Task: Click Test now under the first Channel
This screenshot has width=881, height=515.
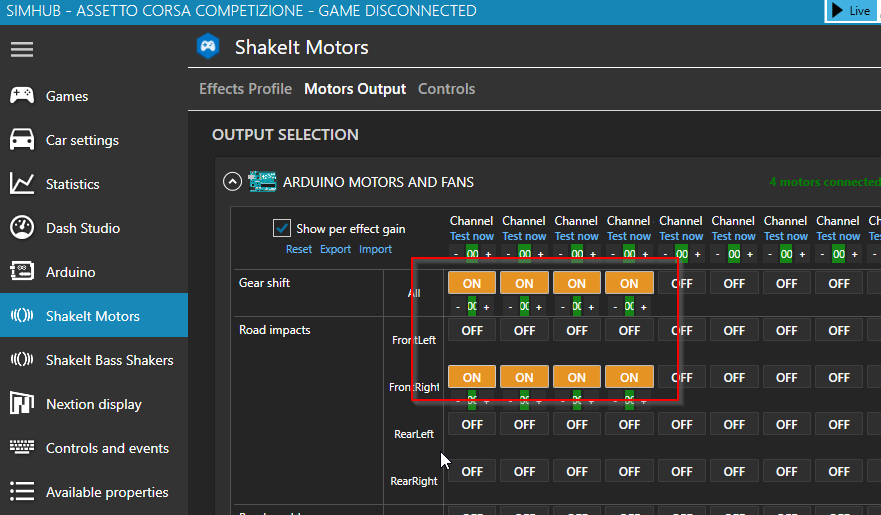Action: pyautogui.click(x=472, y=236)
